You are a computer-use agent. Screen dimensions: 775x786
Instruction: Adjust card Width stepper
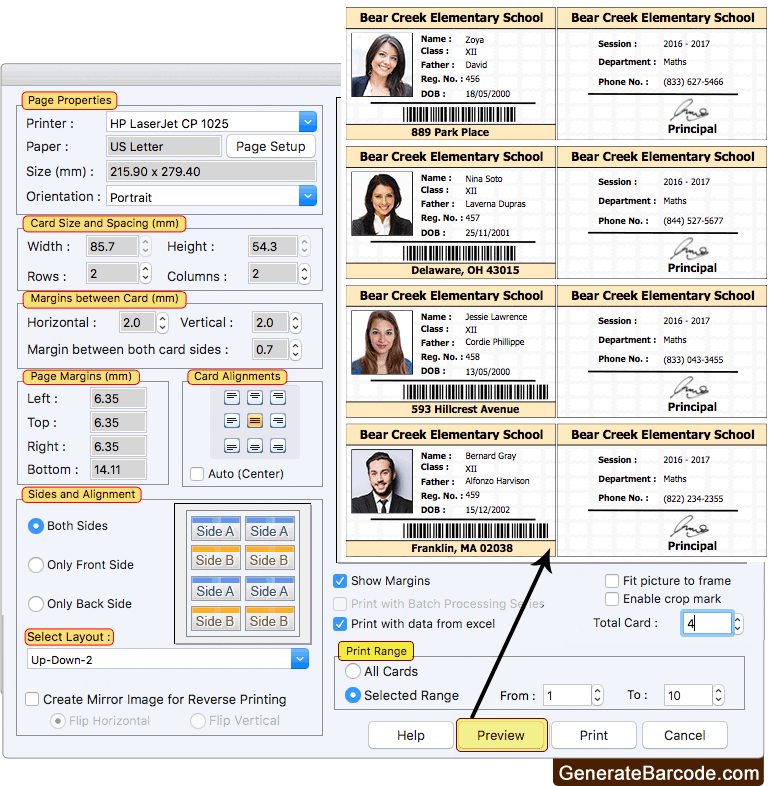145,246
